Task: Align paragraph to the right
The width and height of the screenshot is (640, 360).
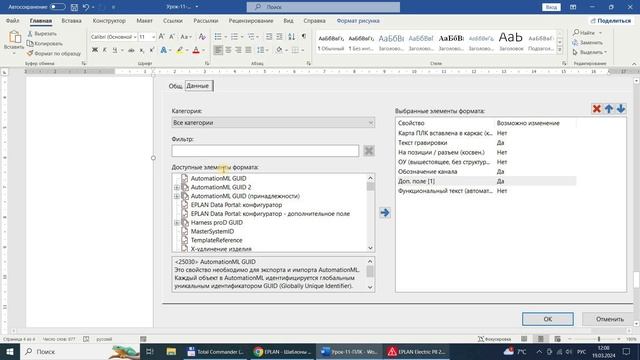Action: pyautogui.click(x=238, y=50)
